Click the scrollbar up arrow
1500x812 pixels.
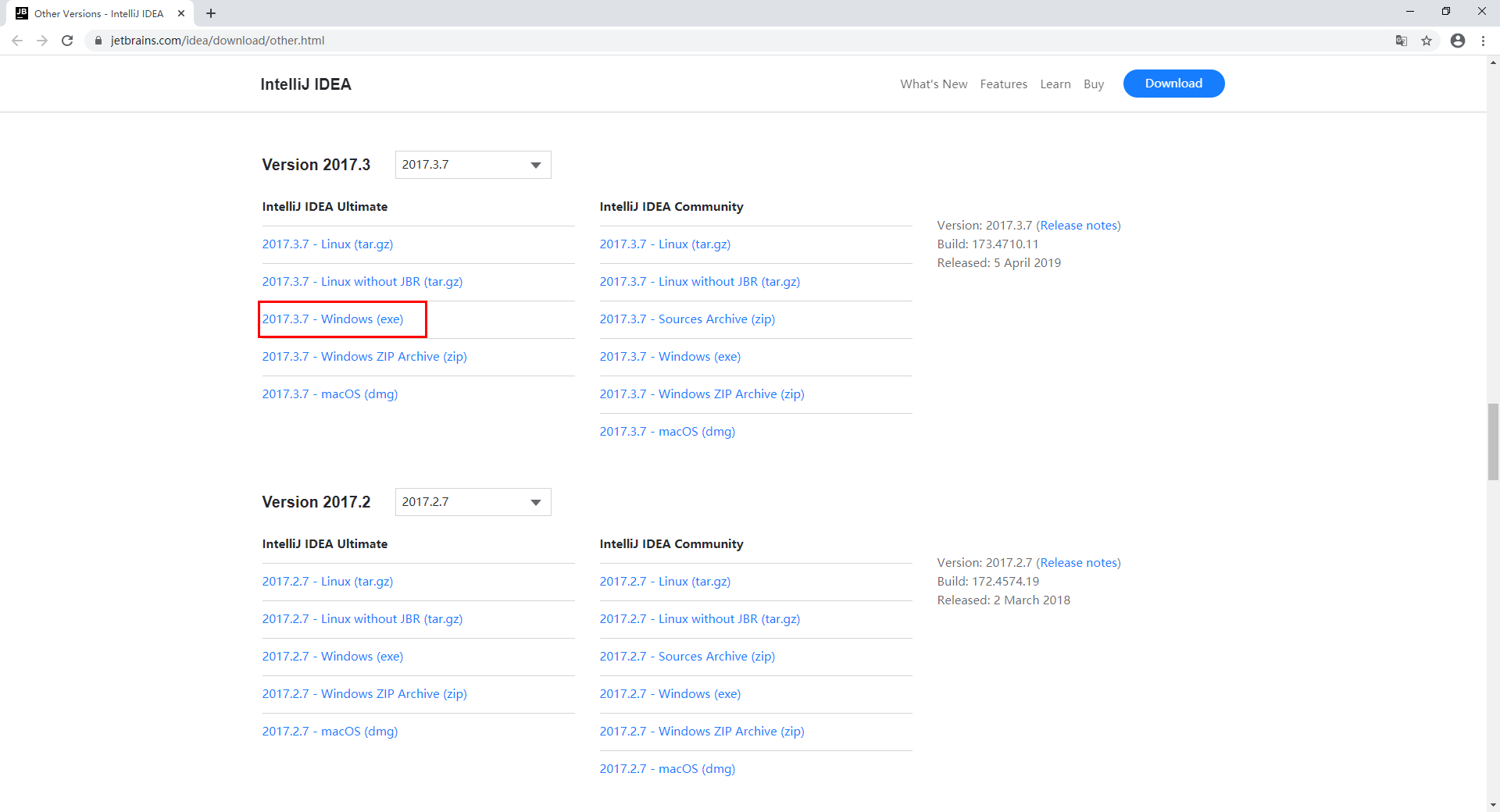click(1493, 61)
